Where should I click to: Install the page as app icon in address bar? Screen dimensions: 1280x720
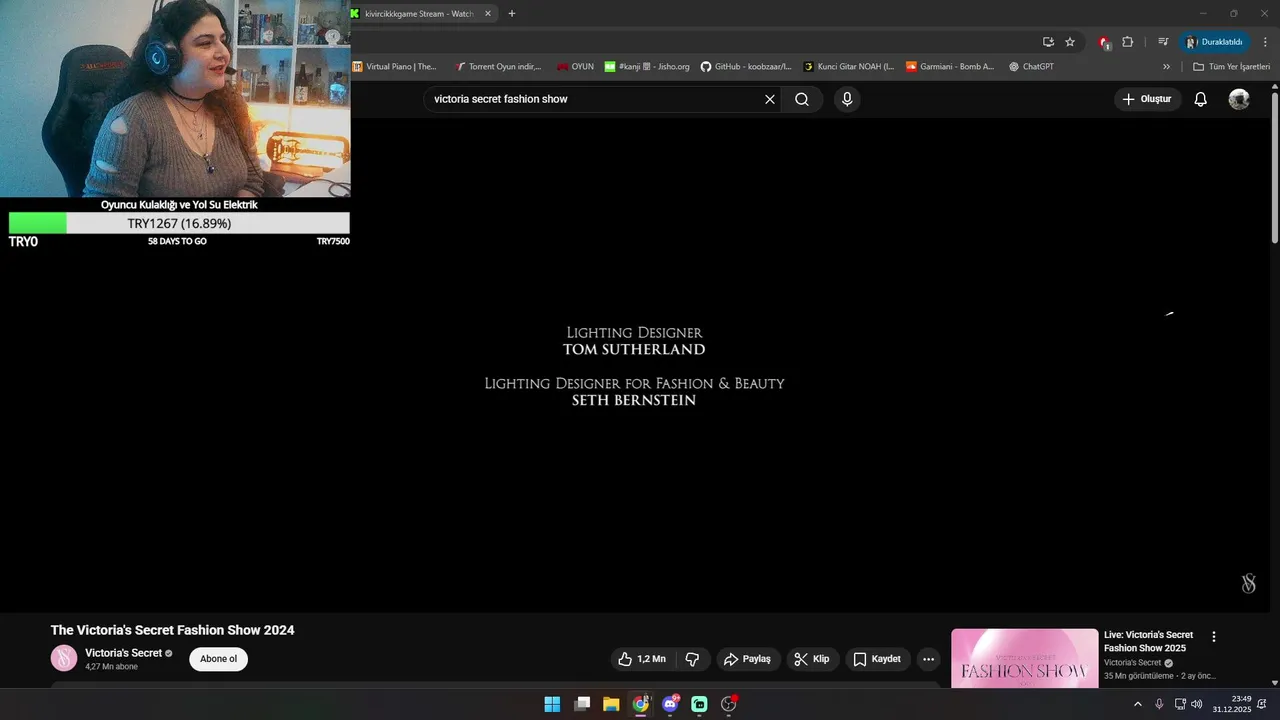[1048, 42]
